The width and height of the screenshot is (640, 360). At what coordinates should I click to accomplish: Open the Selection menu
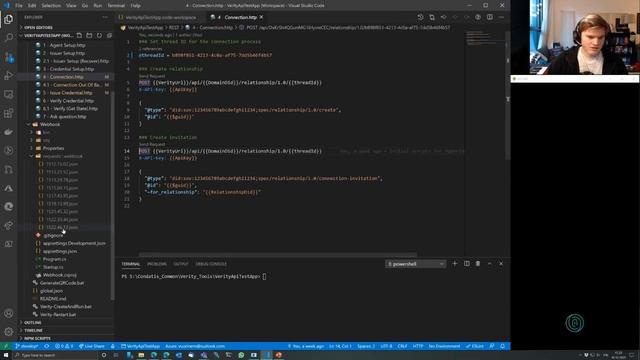pos(51,6)
